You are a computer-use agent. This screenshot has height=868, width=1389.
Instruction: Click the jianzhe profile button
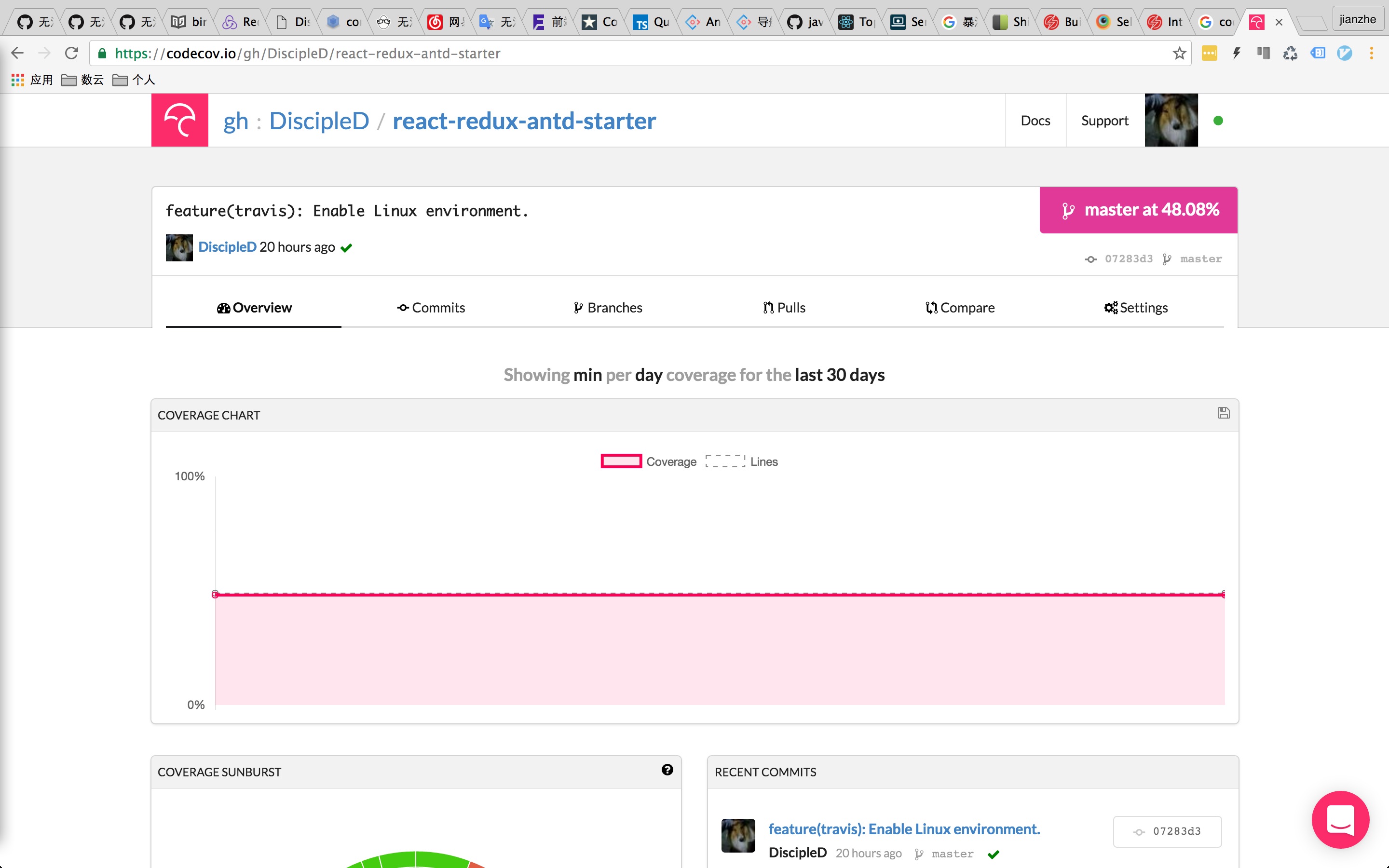[1358, 19]
